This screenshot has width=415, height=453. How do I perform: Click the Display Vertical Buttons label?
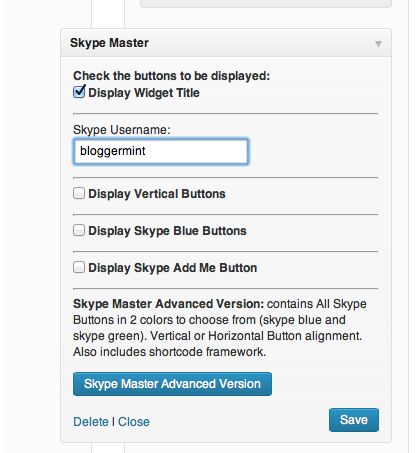pyautogui.click(x=157, y=194)
